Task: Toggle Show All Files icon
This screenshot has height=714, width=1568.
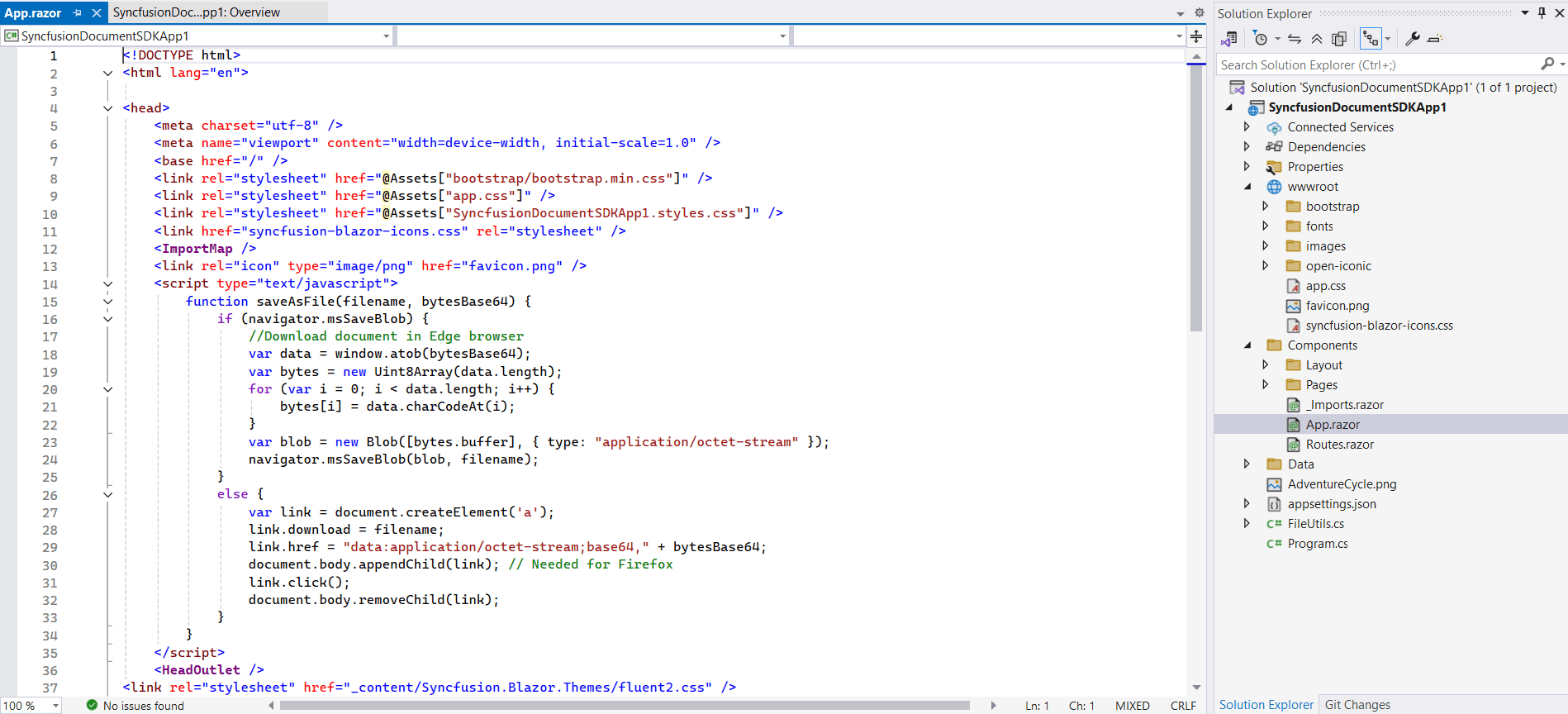Action: 1339,39
